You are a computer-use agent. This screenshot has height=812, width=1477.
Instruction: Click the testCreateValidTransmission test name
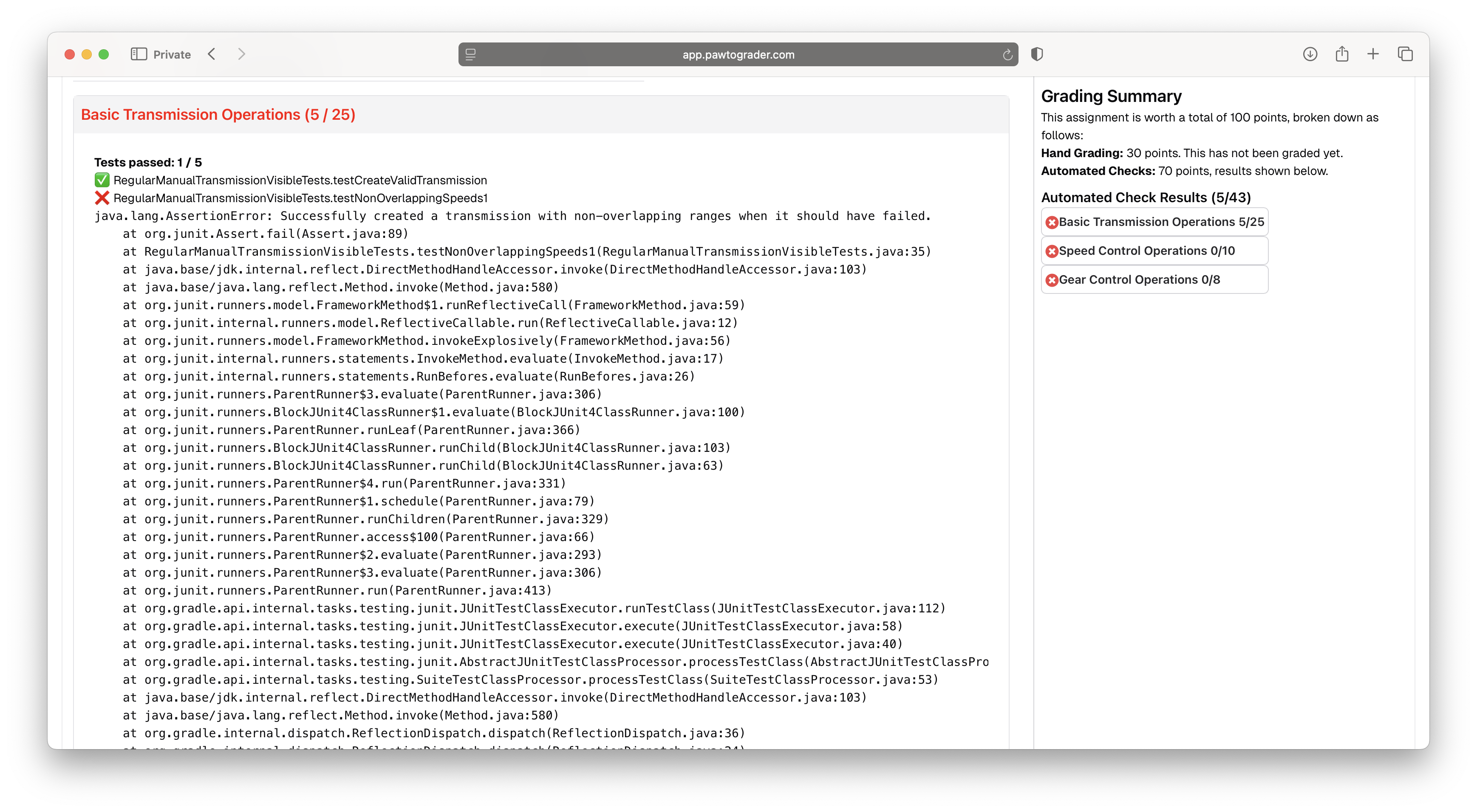tap(300, 180)
